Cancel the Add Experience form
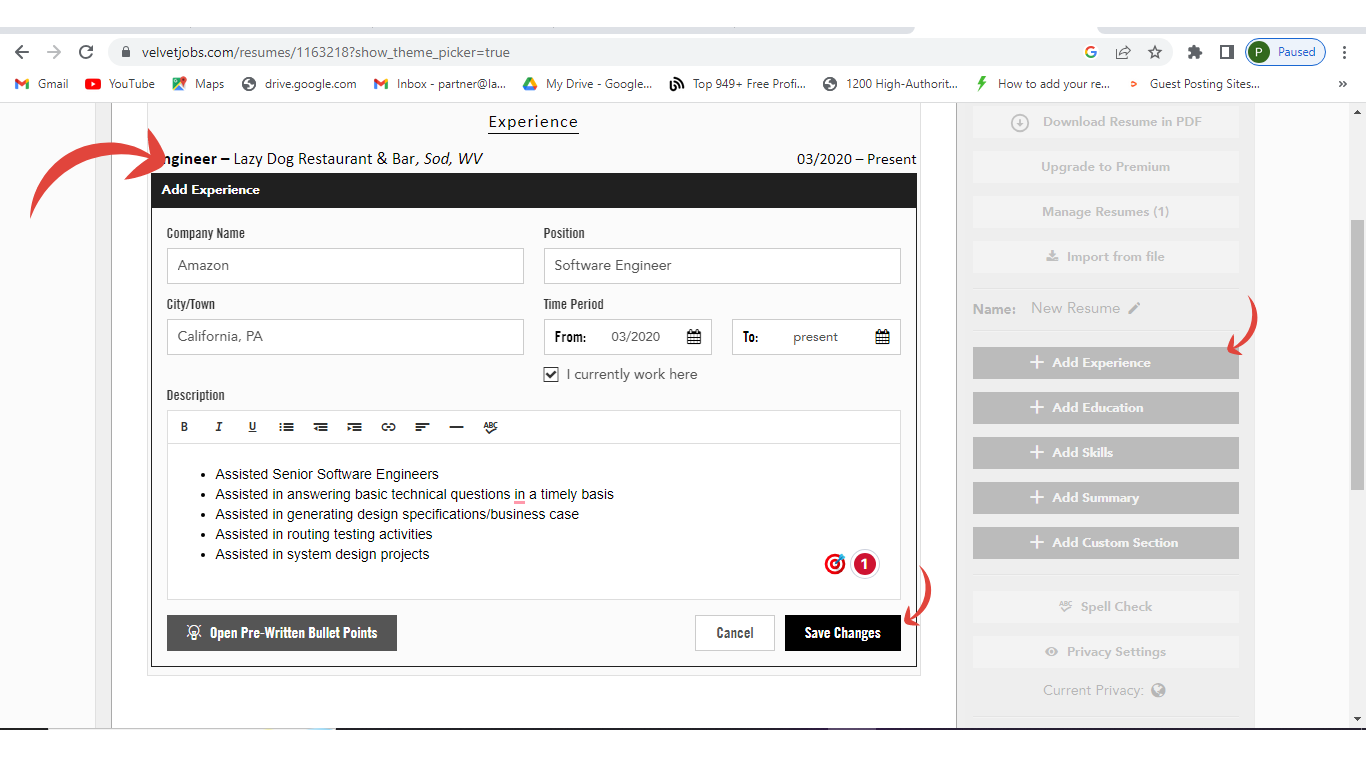1366x768 pixels. 734,633
